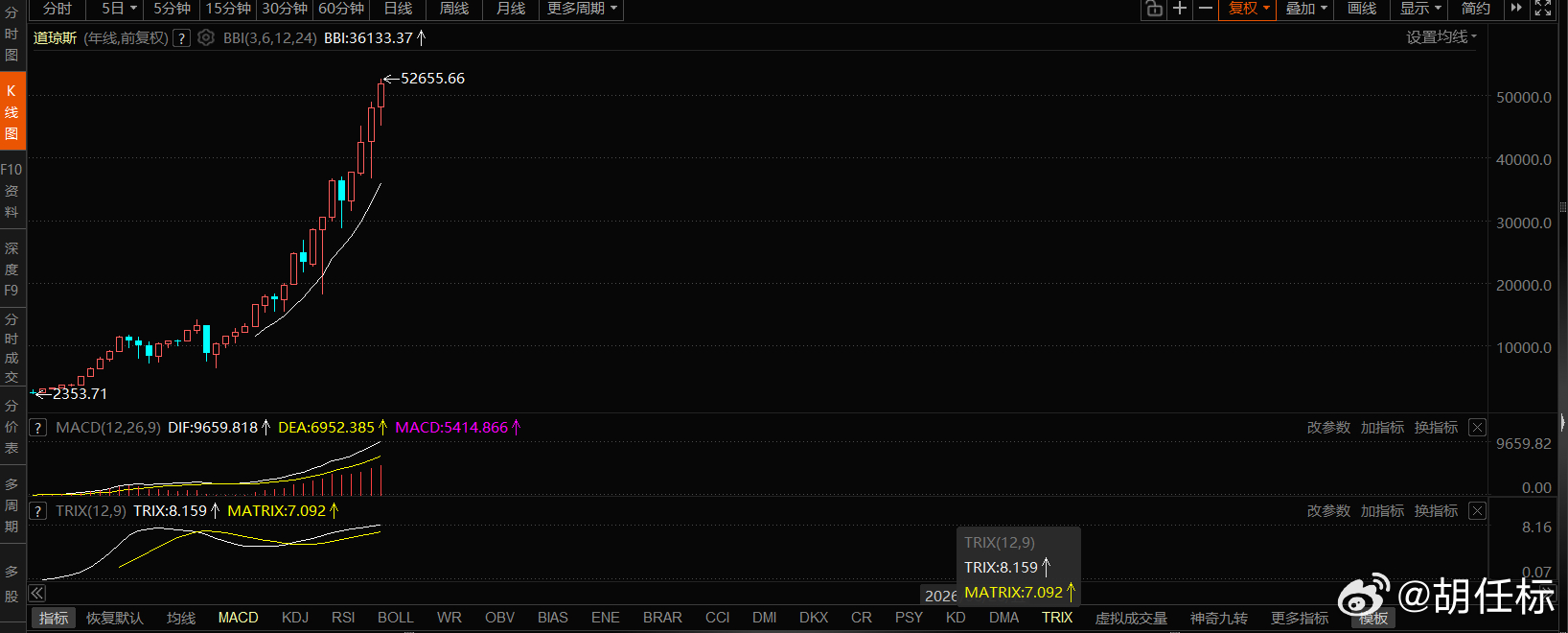Image resolution: width=1568 pixels, height=633 pixels.
Task: Select 15分钟 period tab
Action: [x=228, y=9]
